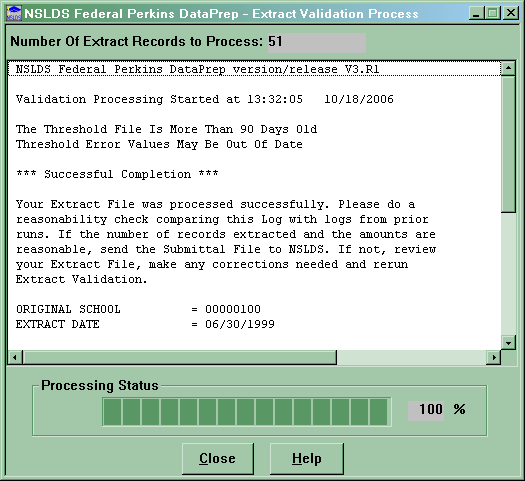
Task: Click the horizontal scrollbar thumb
Action: (x=179, y=357)
